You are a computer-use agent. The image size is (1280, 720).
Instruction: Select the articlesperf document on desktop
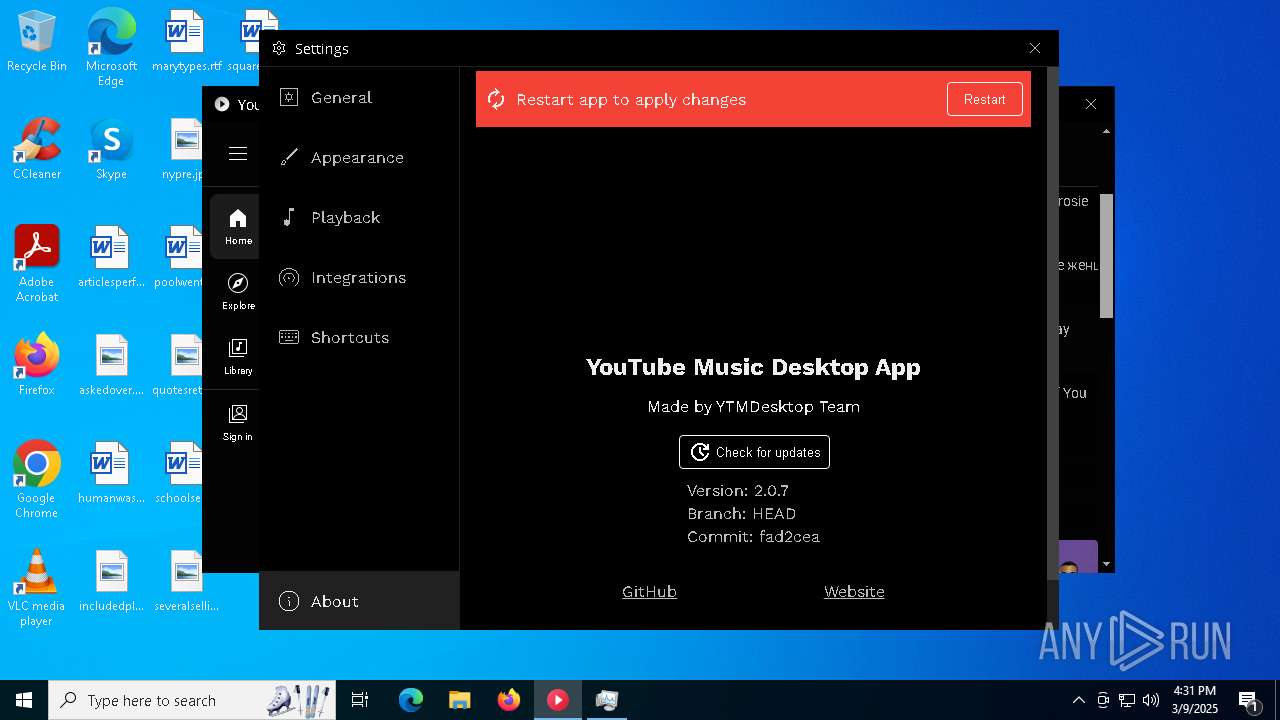pyautogui.click(x=111, y=257)
